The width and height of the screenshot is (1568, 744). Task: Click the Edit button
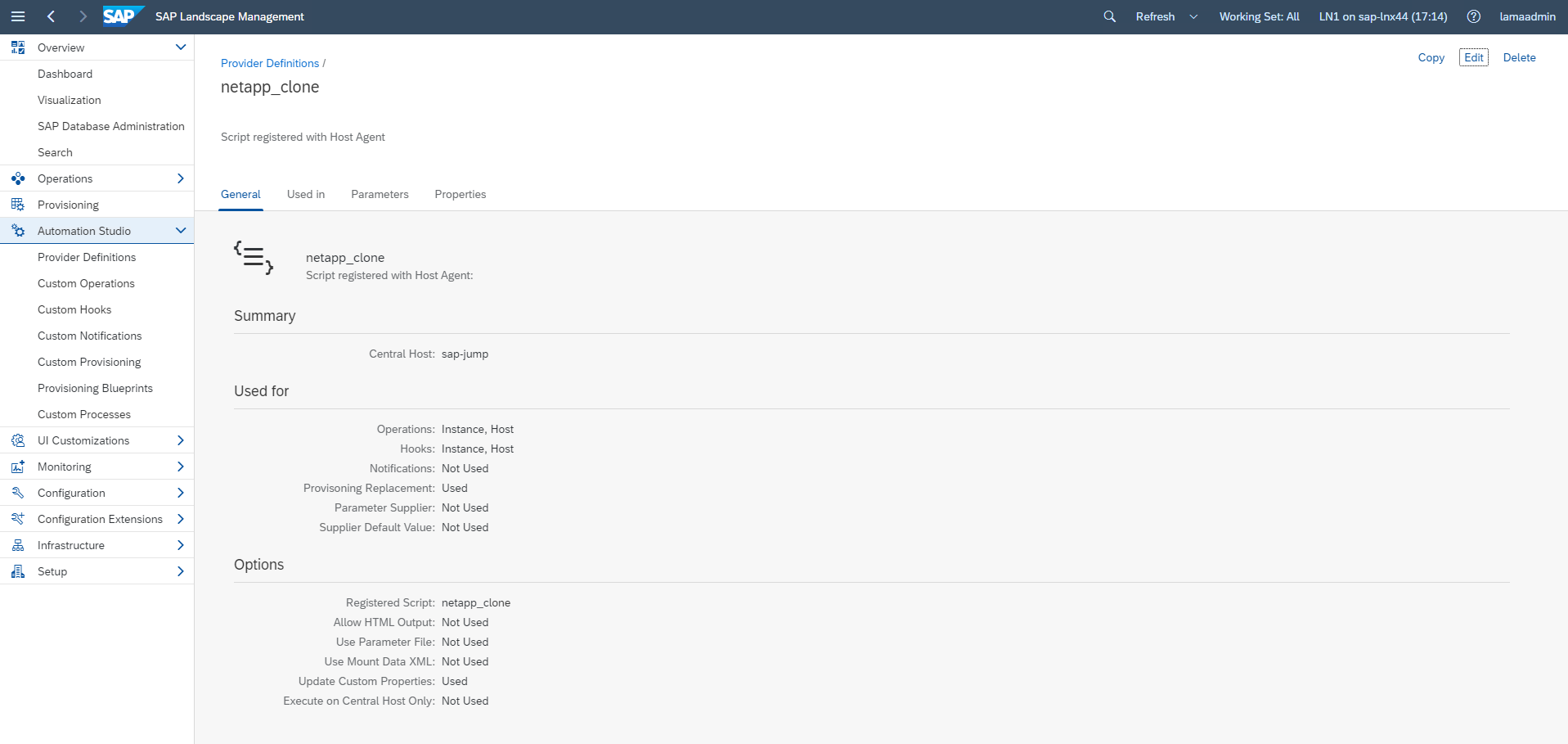[1474, 57]
